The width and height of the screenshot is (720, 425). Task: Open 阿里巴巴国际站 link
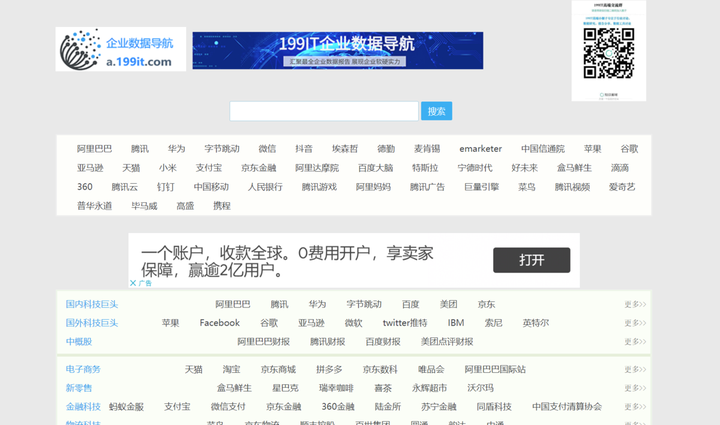(x=495, y=369)
